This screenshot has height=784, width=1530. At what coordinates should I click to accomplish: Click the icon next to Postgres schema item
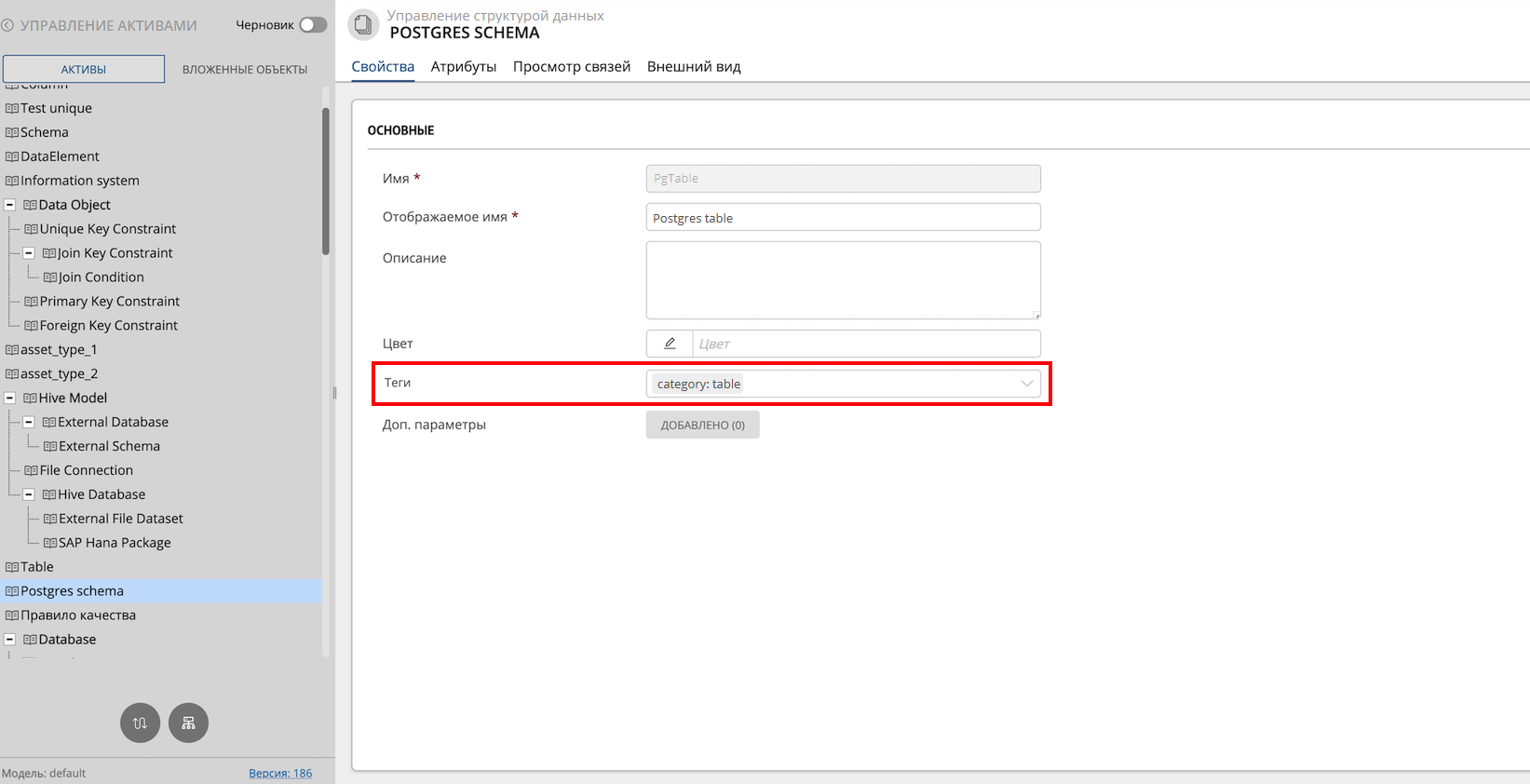coord(12,591)
